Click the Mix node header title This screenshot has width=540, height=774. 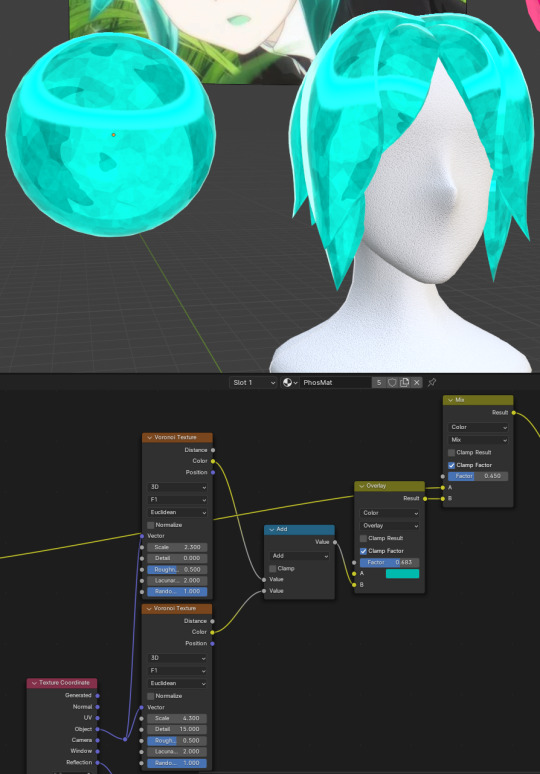[x=460, y=400]
